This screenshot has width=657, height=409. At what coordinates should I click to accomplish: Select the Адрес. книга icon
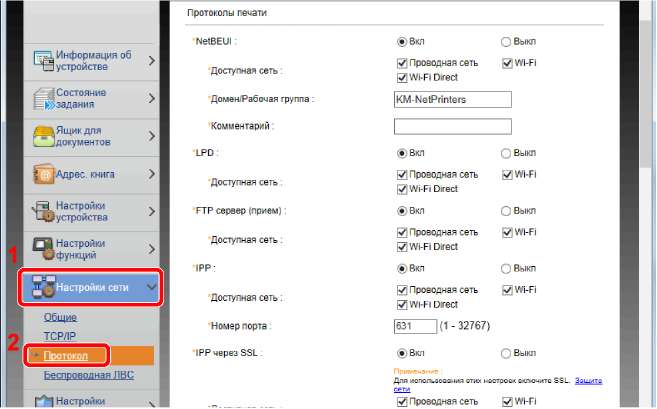pos(42,174)
